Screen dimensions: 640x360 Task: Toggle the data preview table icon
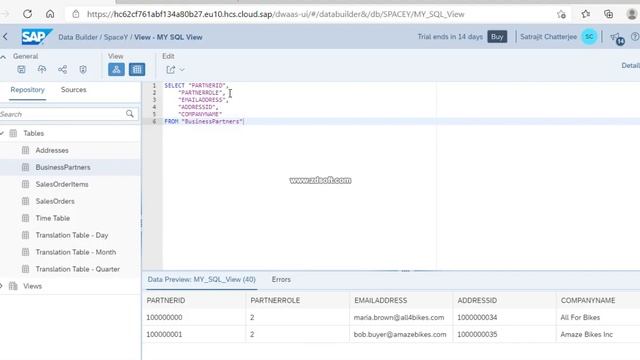[137, 69]
